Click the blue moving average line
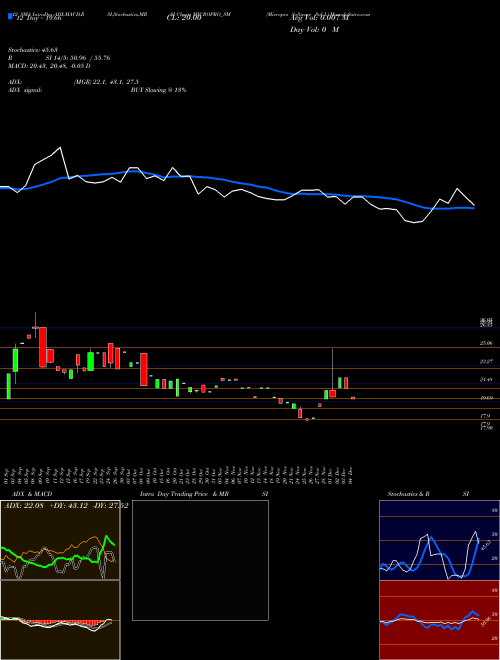Screen dimensions: 500x660 (x=236, y=183)
